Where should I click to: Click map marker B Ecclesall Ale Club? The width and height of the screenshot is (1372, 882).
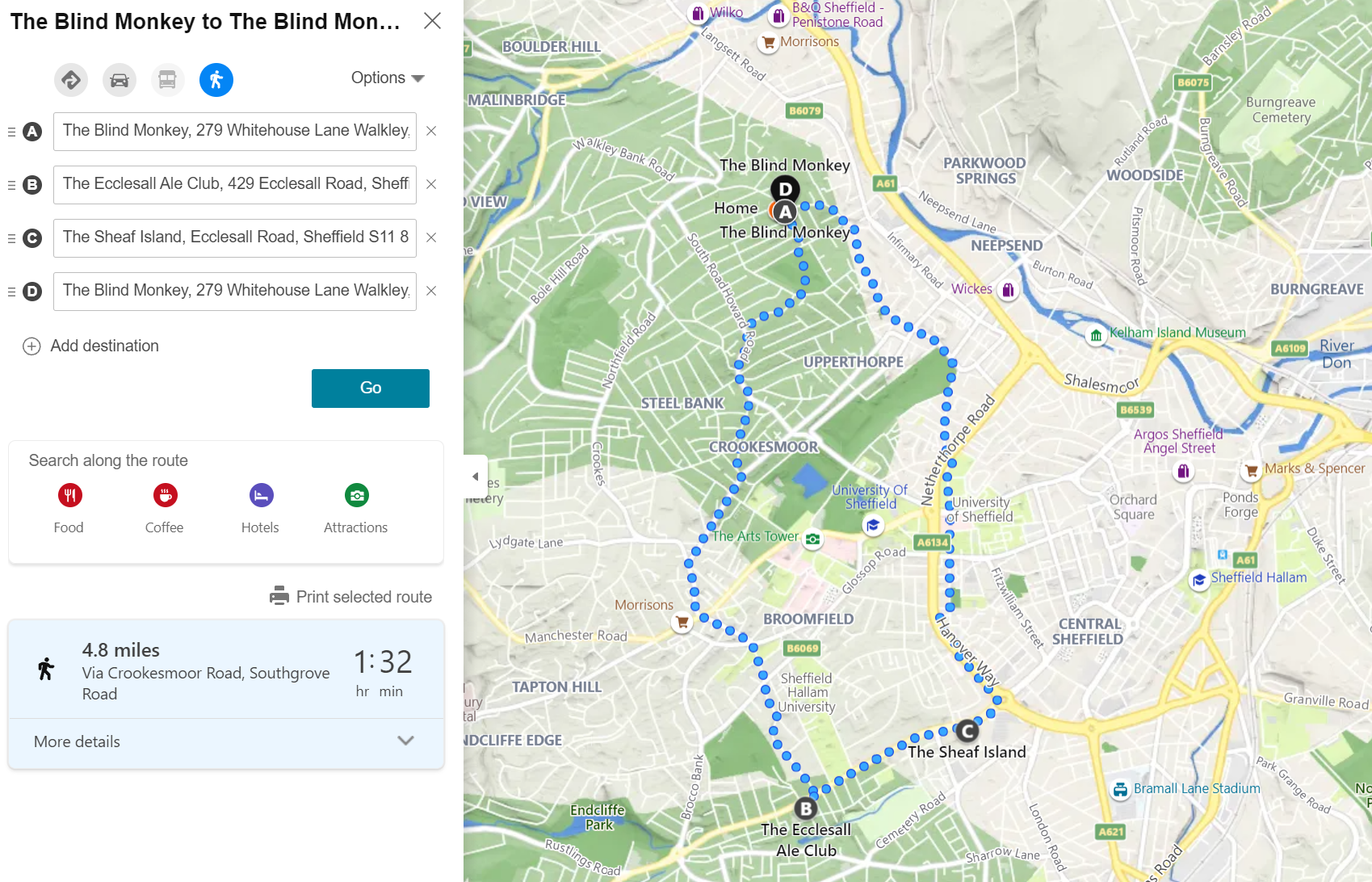(x=806, y=808)
